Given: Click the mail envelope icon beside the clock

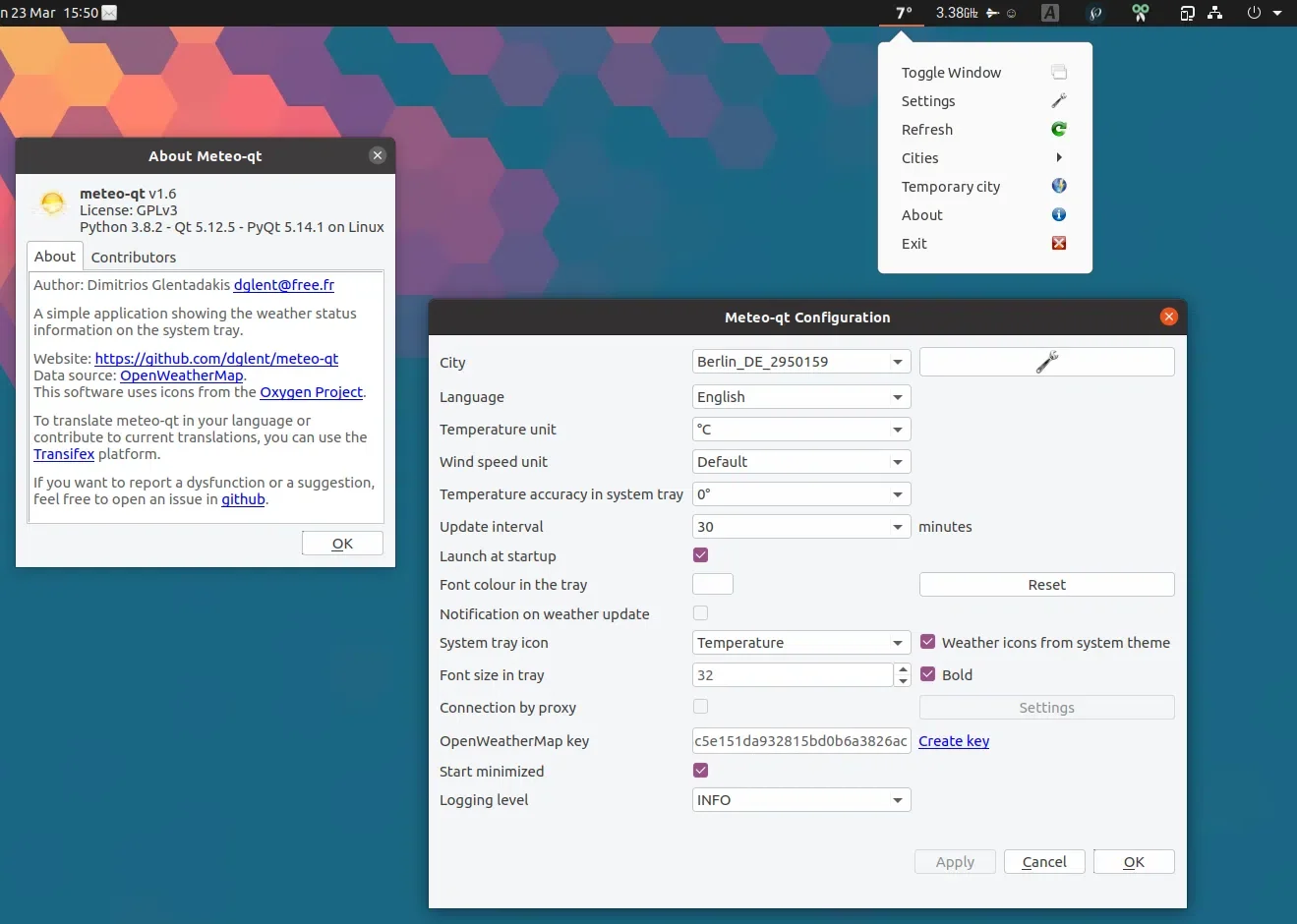Looking at the screenshot, I should click(x=109, y=13).
